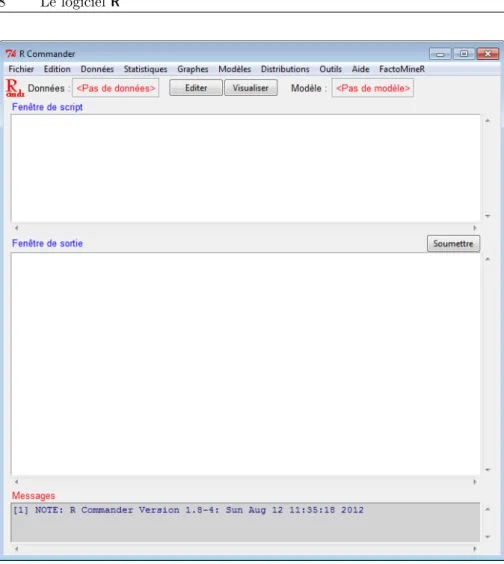Click output window scroll right arrow
The height and width of the screenshot is (564, 504).
[475, 482]
